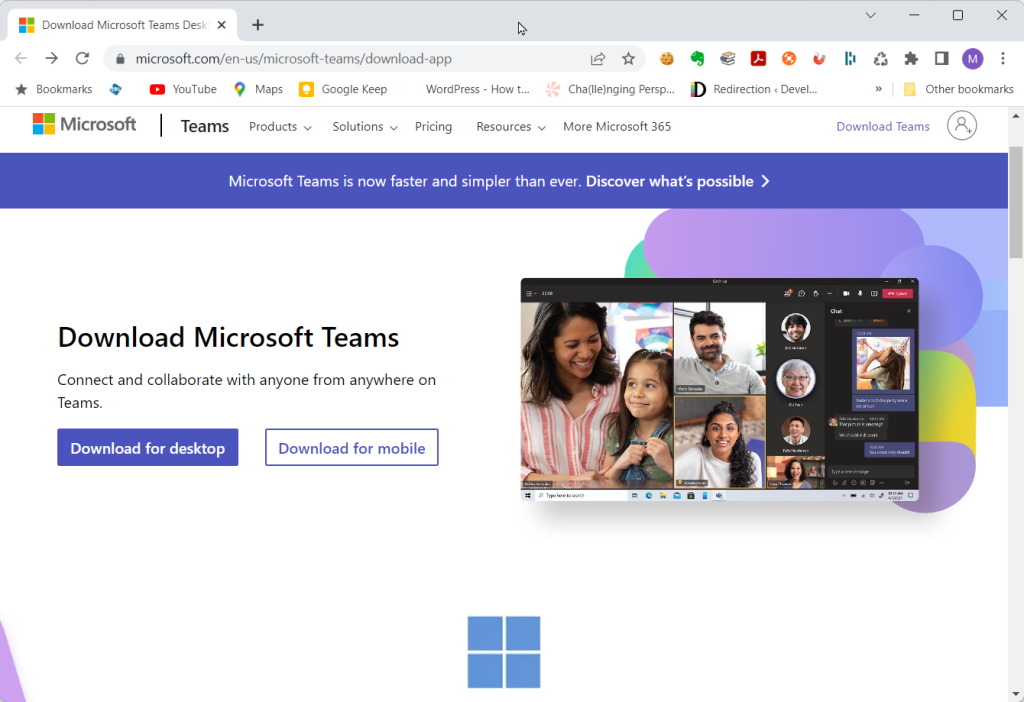Open the orange circular extension icon
This screenshot has width=1024, height=702.
click(x=789, y=59)
